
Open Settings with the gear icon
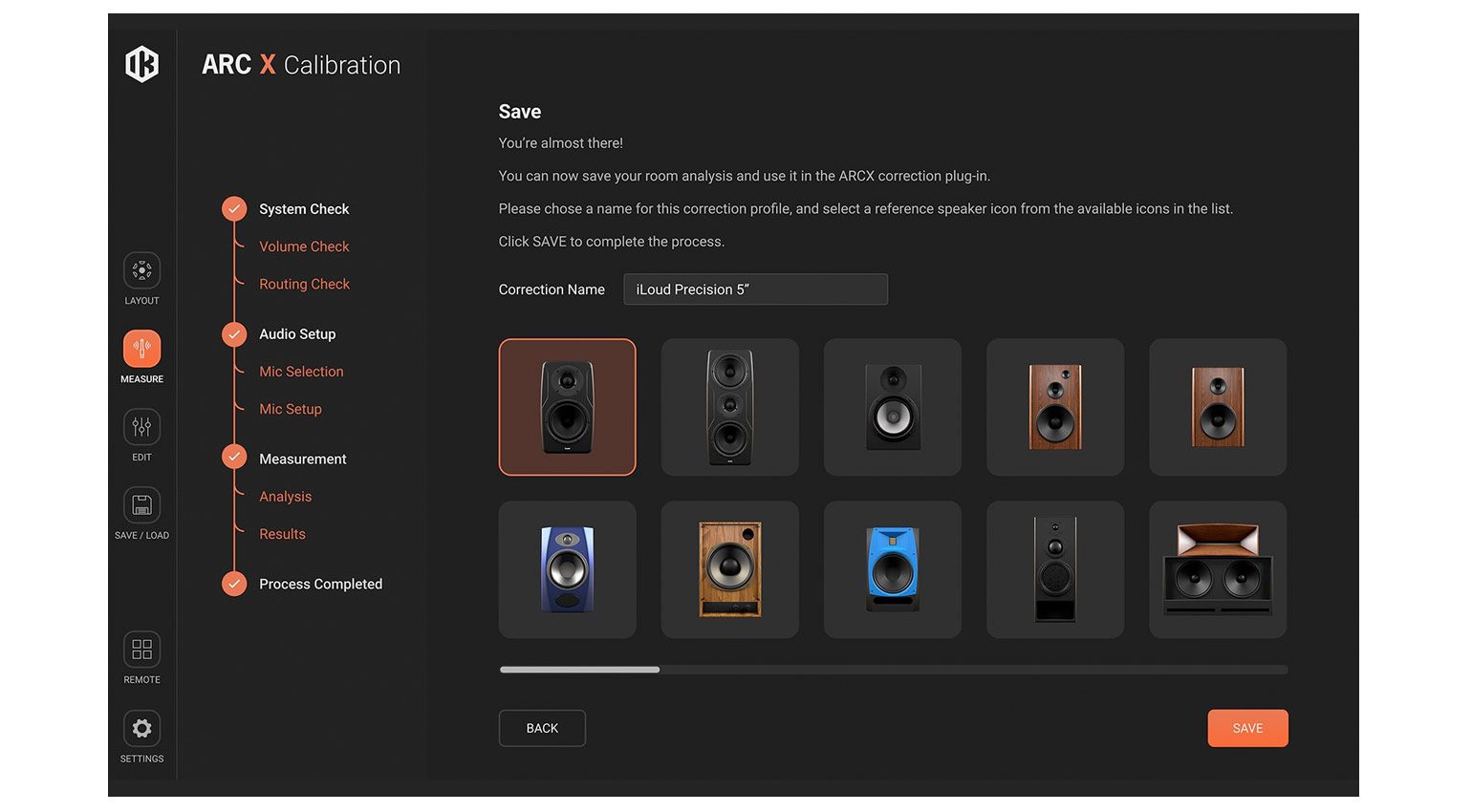point(141,729)
